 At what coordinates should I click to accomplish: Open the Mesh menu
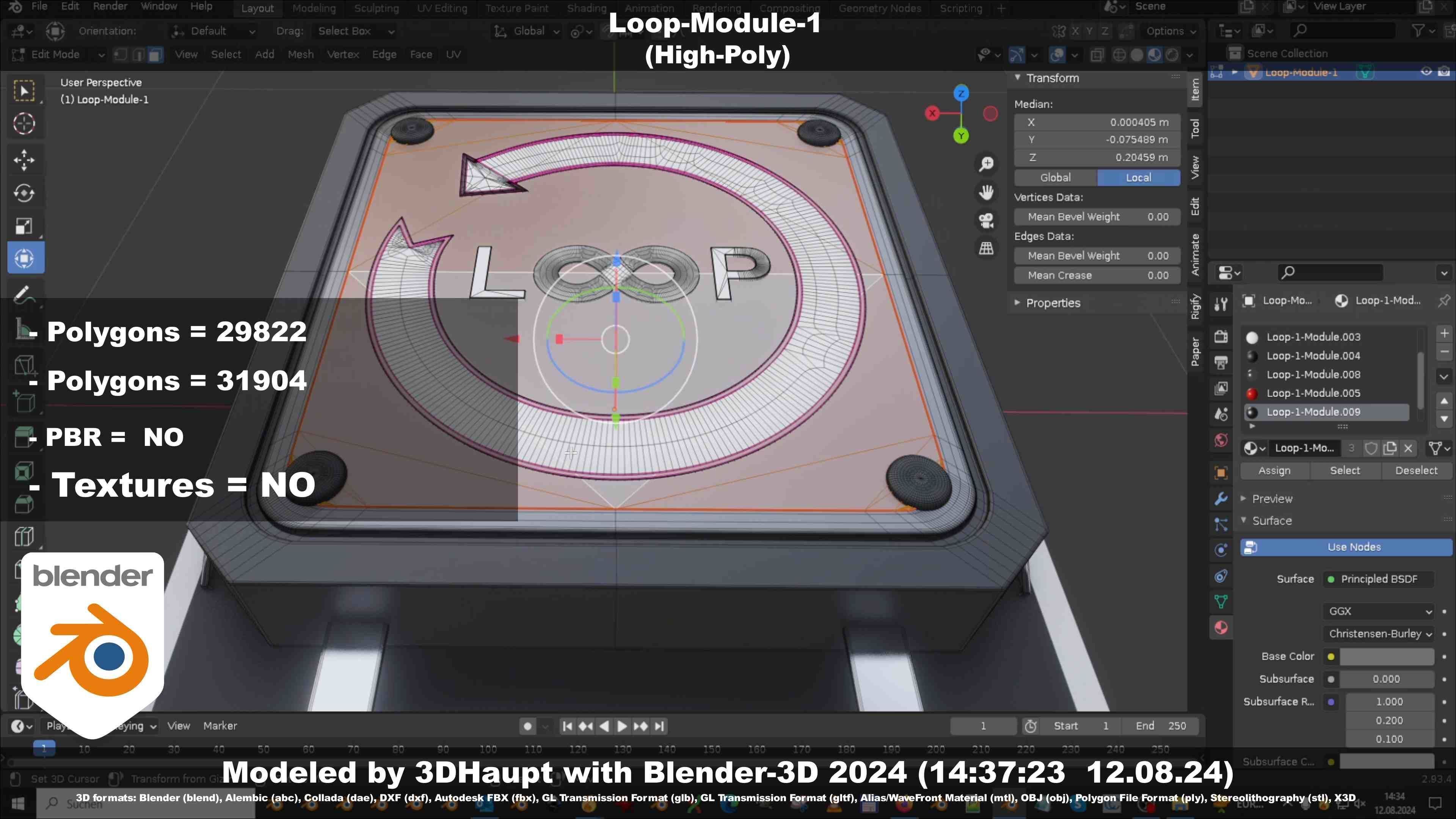pyautogui.click(x=301, y=54)
